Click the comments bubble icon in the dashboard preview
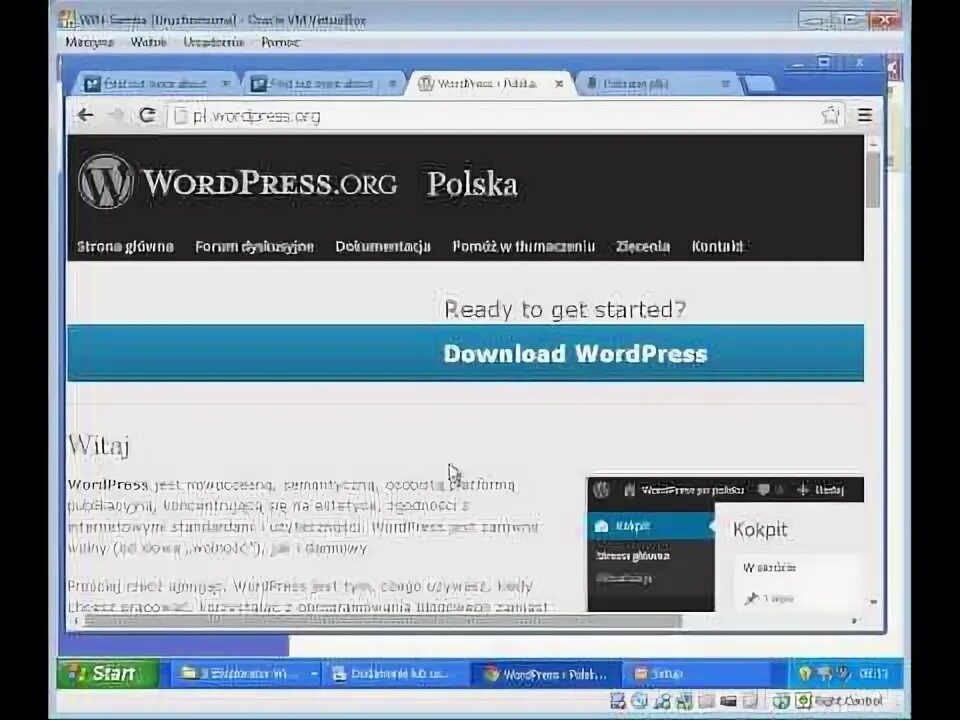This screenshot has width=960, height=720. 763,489
